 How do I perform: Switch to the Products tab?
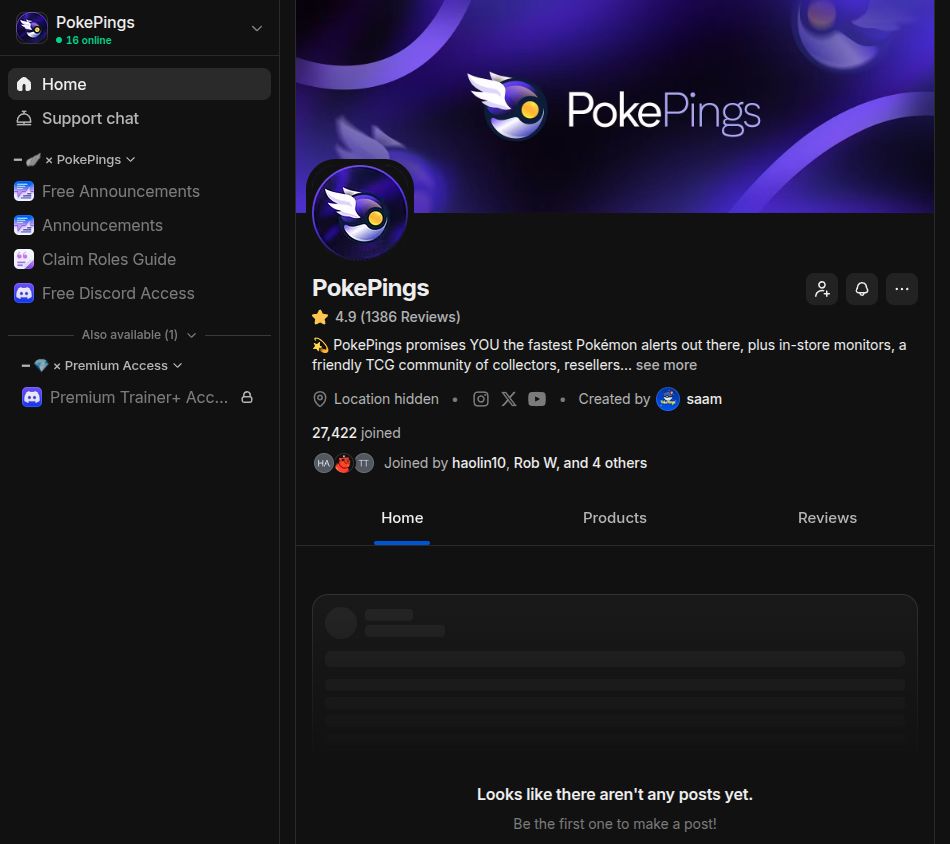(614, 519)
